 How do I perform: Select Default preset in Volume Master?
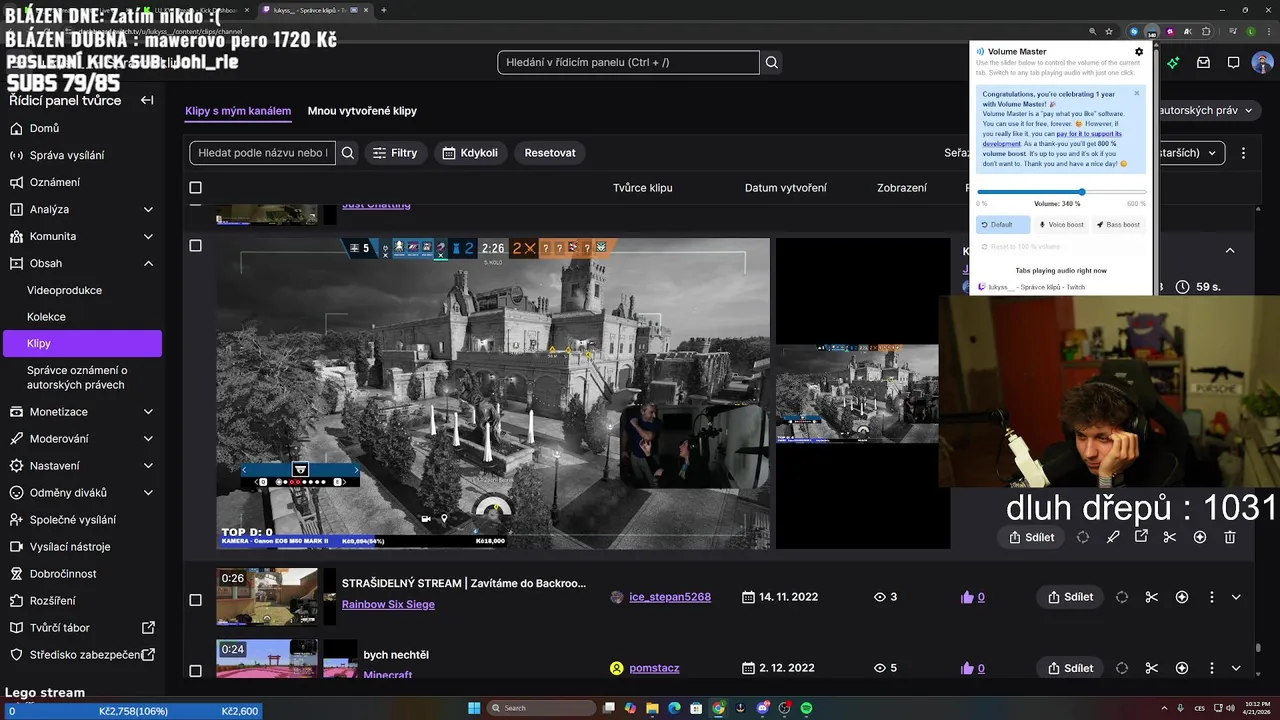pyautogui.click(x=1002, y=225)
